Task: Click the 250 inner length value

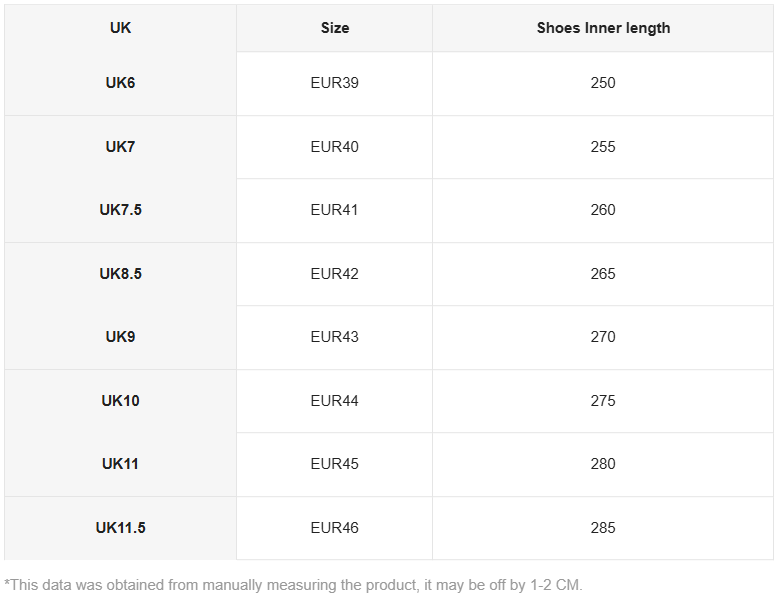Action: tap(603, 83)
